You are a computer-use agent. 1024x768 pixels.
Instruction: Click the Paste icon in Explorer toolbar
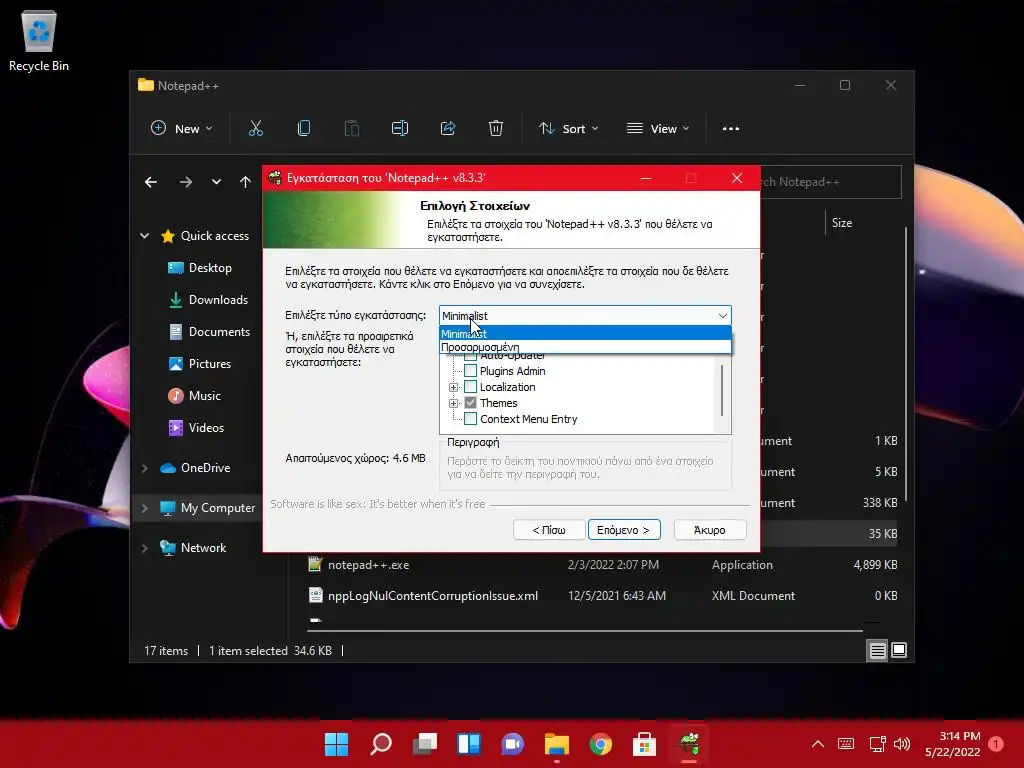pos(352,129)
